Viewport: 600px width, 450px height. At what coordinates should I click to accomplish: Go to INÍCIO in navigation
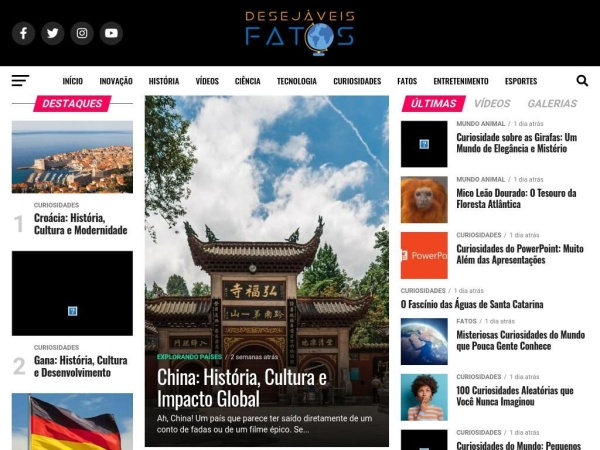click(x=73, y=81)
